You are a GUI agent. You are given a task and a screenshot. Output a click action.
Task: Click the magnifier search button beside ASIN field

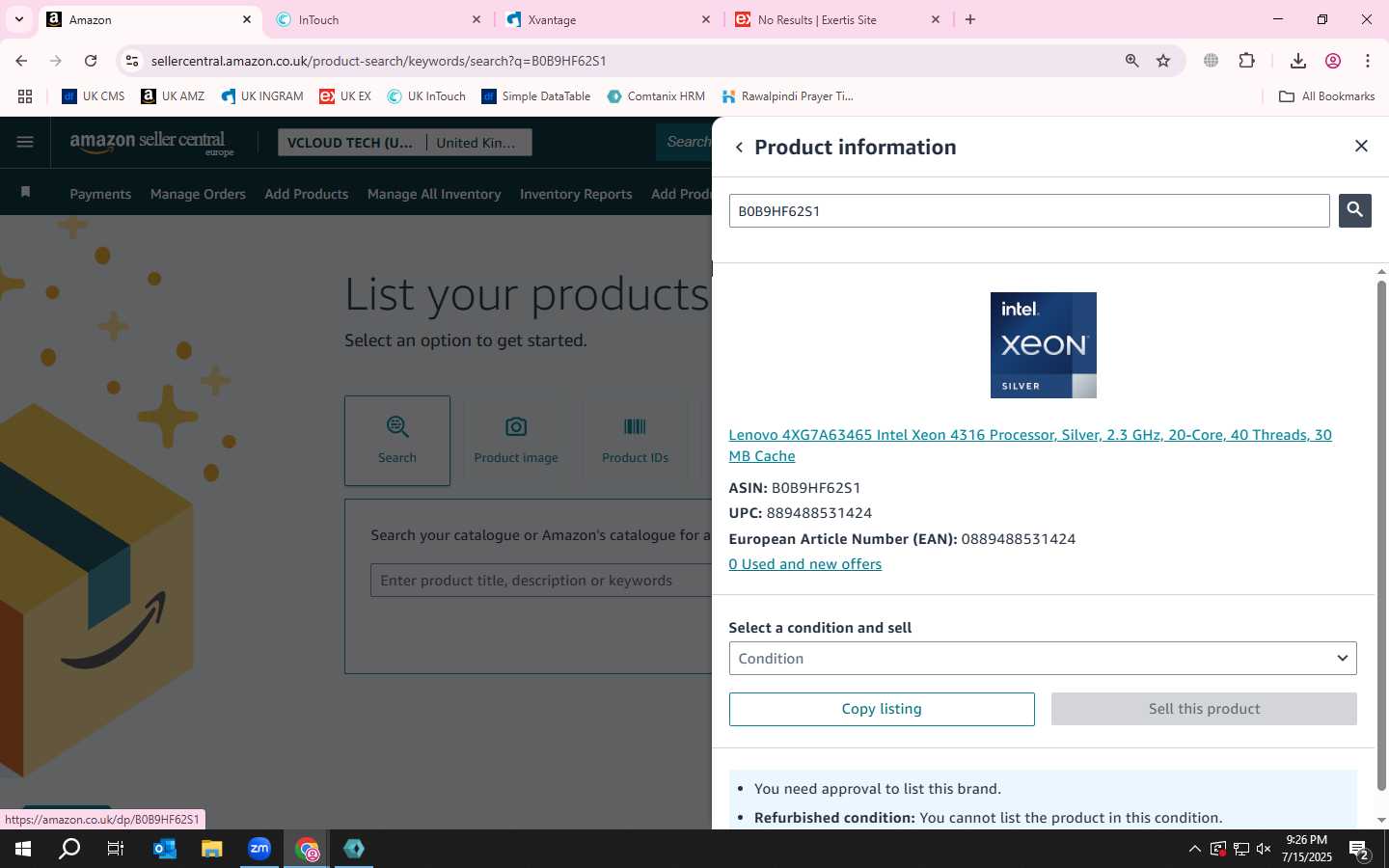click(x=1354, y=210)
